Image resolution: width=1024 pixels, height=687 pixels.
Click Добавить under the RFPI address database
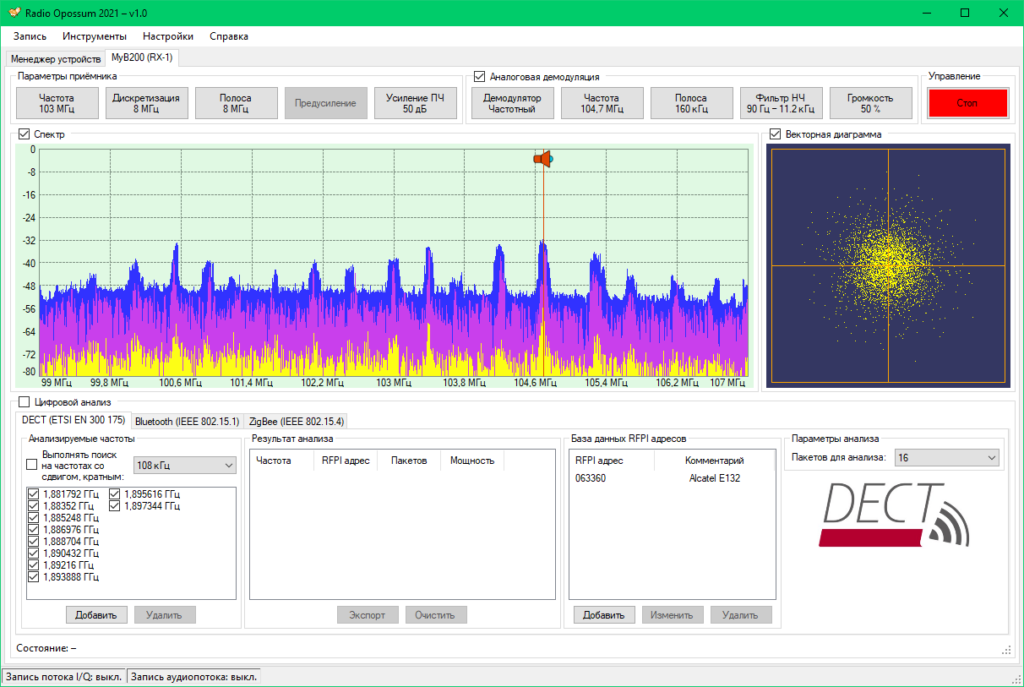click(604, 615)
